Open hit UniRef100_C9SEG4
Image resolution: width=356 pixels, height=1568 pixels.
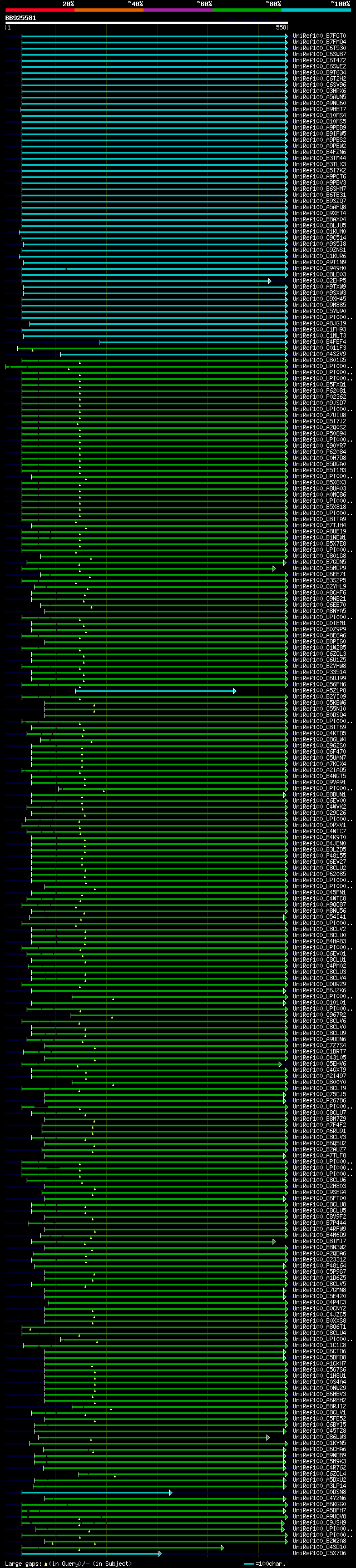(x=319, y=1192)
